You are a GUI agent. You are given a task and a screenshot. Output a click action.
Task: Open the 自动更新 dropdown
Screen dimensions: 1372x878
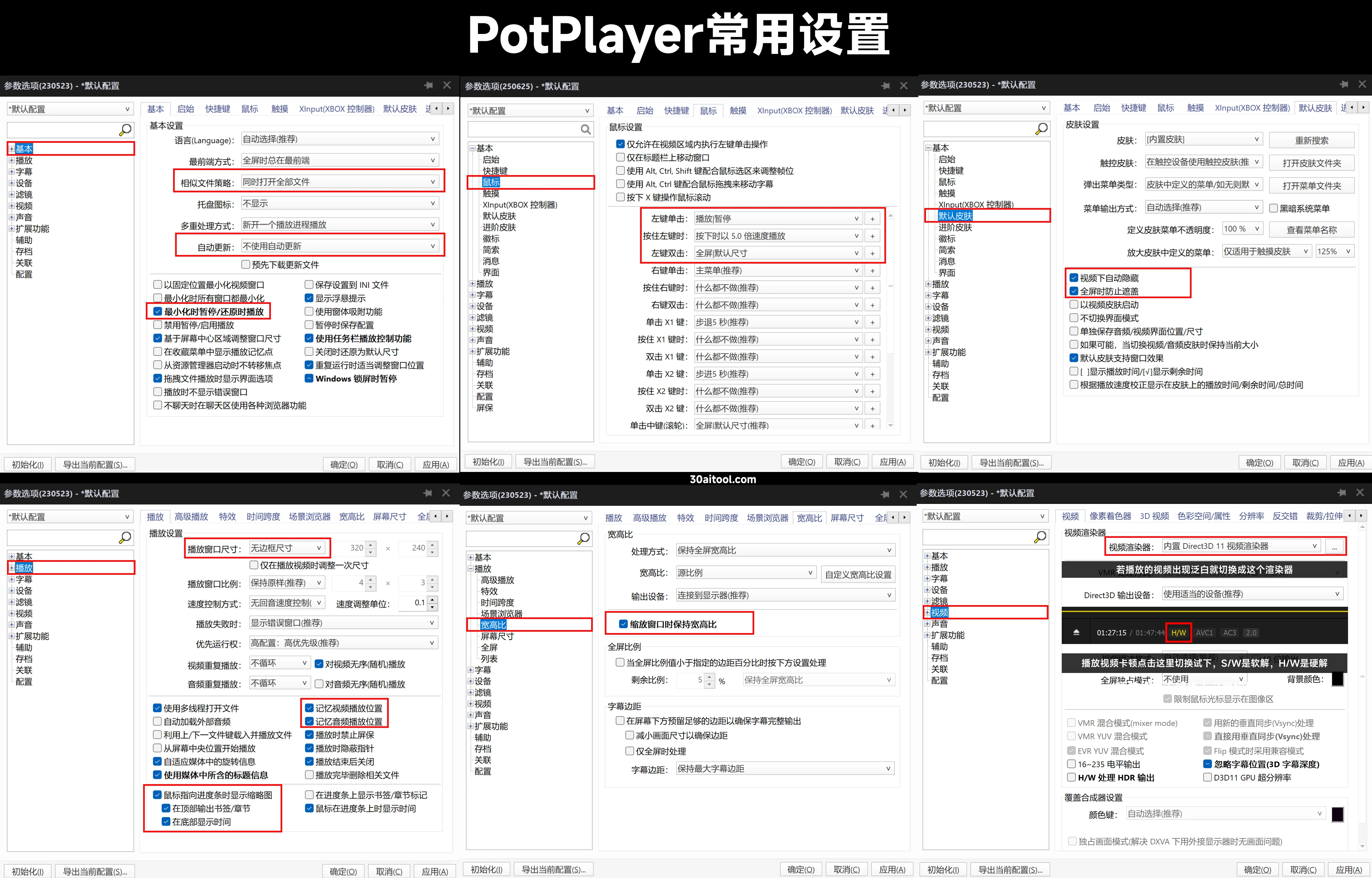(x=340, y=246)
